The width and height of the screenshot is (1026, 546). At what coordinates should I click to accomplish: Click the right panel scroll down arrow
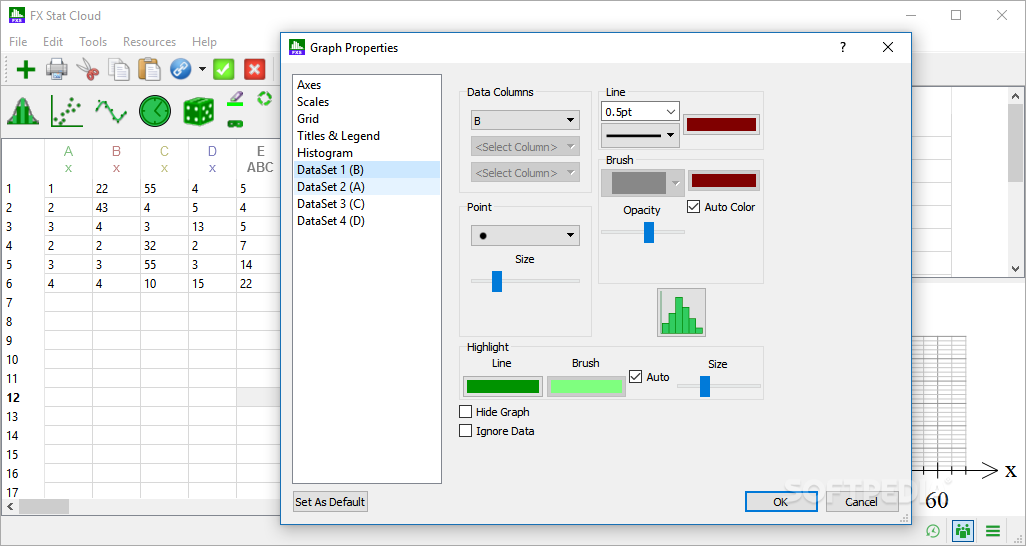tap(1016, 268)
